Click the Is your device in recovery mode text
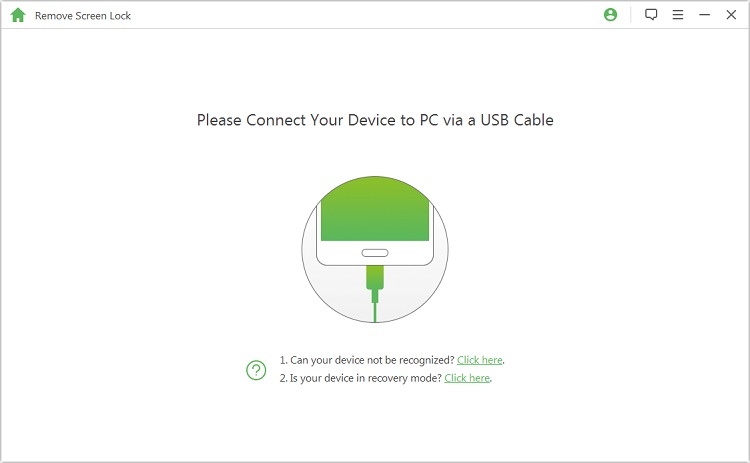The height and width of the screenshot is (463, 750). (360, 378)
